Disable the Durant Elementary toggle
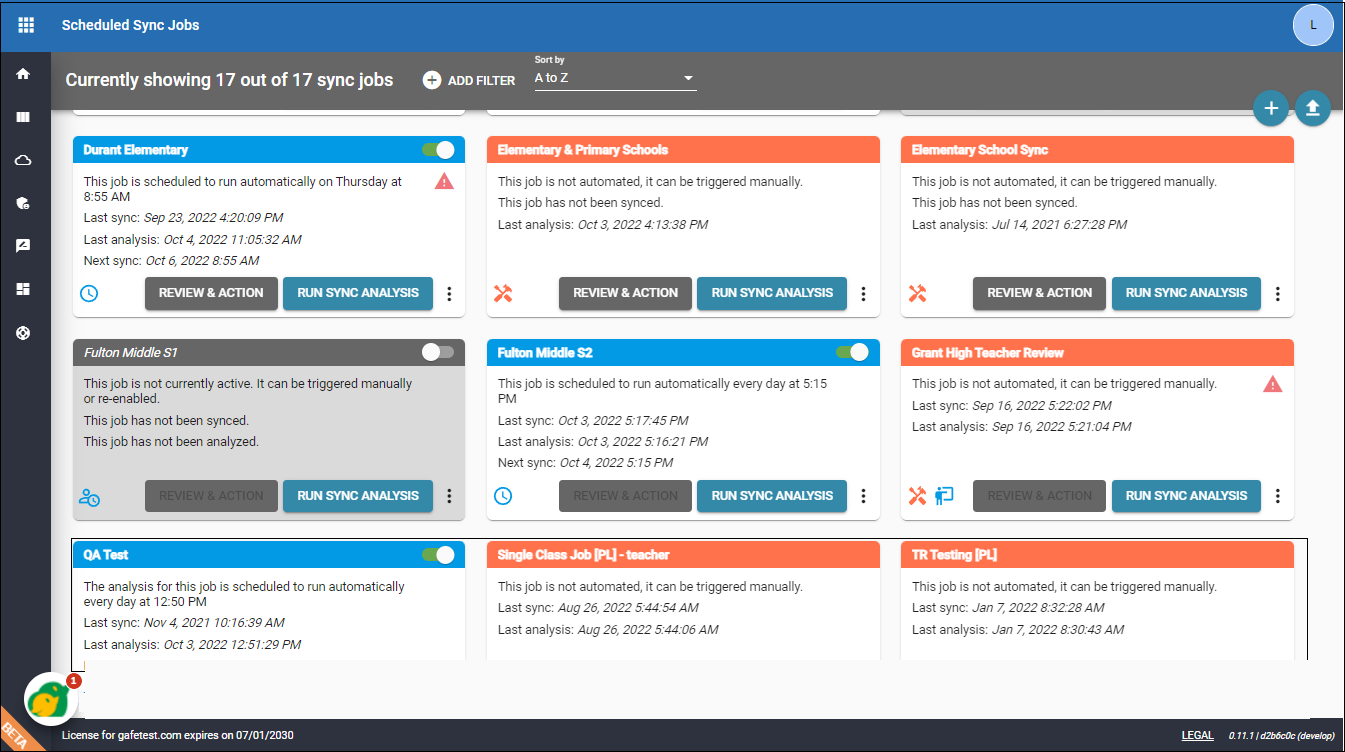The height and width of the screenshot is (752, 1345). pyautogui.click(x=438, y=150)
